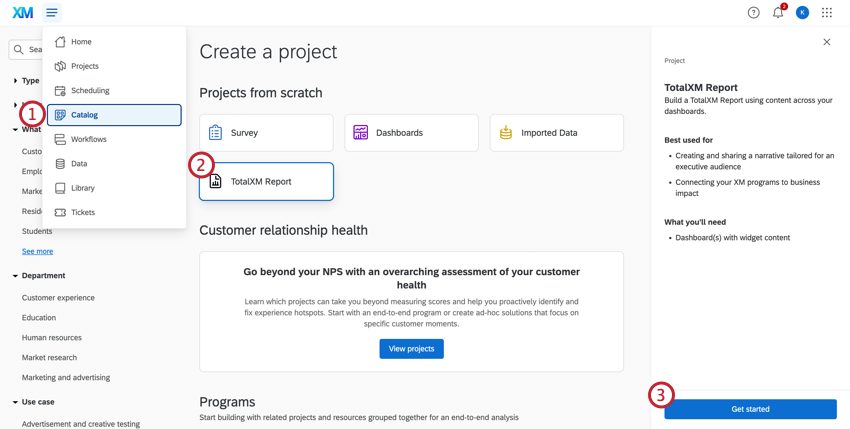This screenshot has height=429, width=850.
Task: Choose the Survey project card
Action: 266,133
